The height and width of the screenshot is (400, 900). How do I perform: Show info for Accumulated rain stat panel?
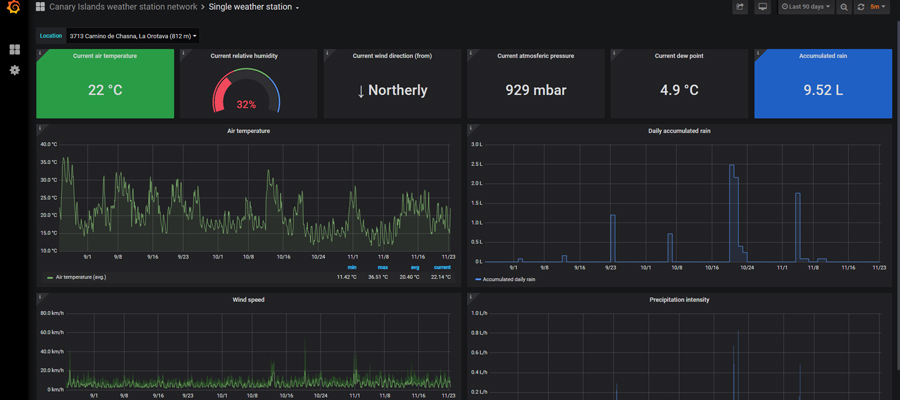tap(758, 53)
